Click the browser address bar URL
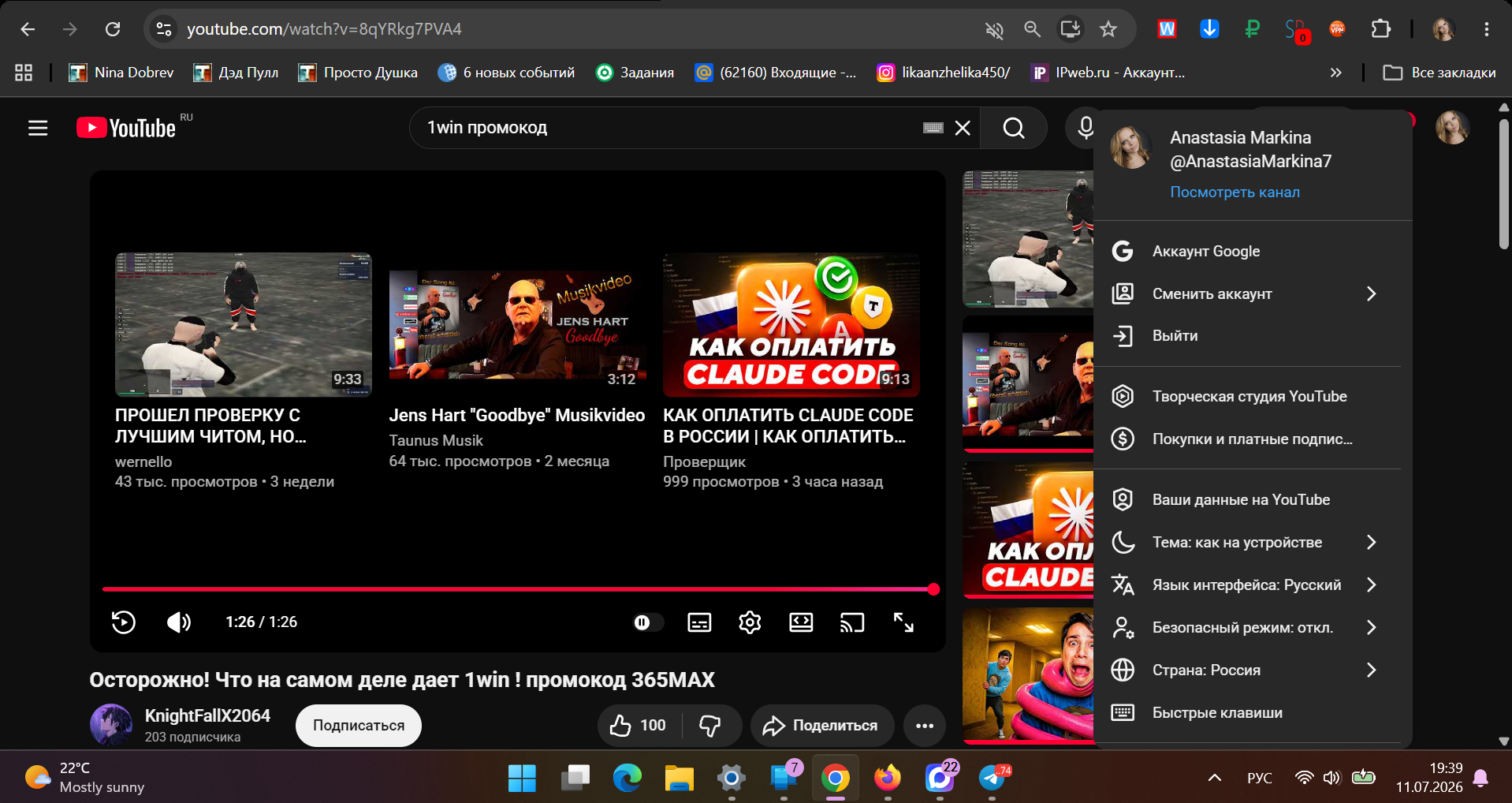Screen dimensions: 1512x803 point(324,29)
